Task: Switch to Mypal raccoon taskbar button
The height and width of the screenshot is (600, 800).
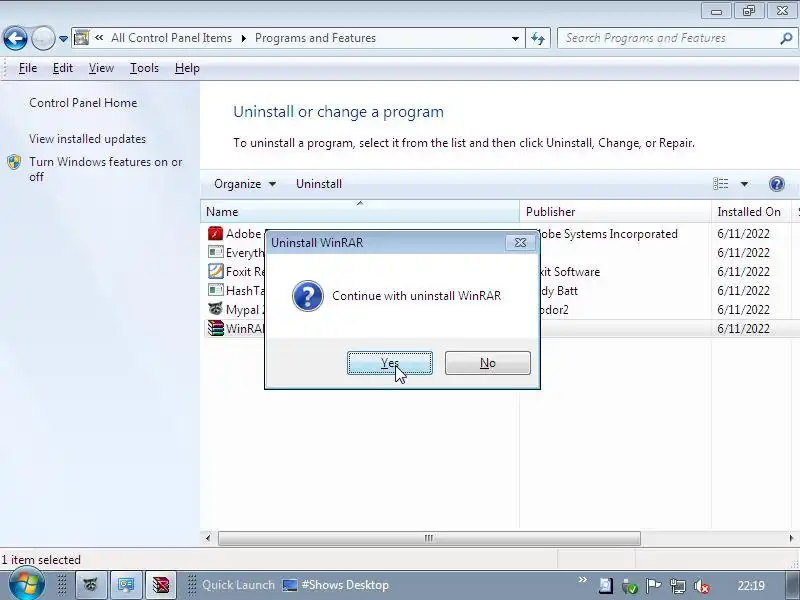Action: pos(91,585)
